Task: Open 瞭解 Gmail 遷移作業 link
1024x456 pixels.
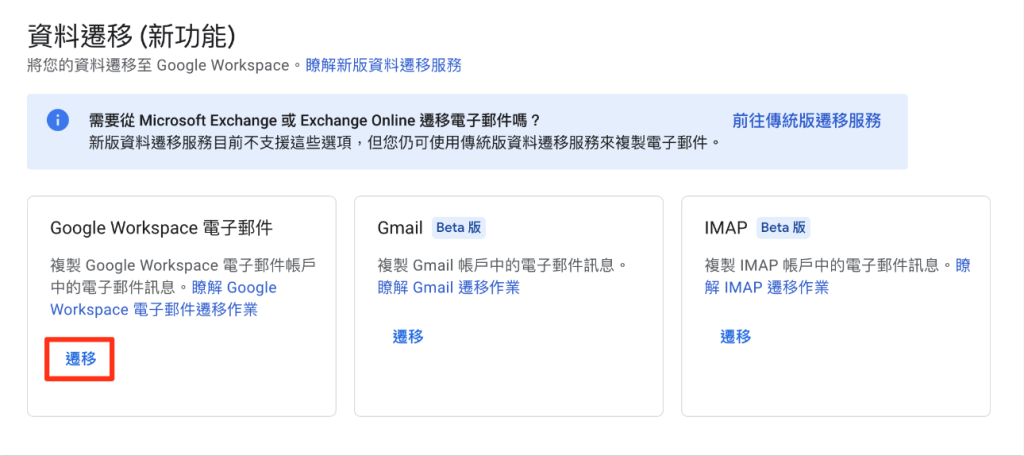Action: pos(449,287)
